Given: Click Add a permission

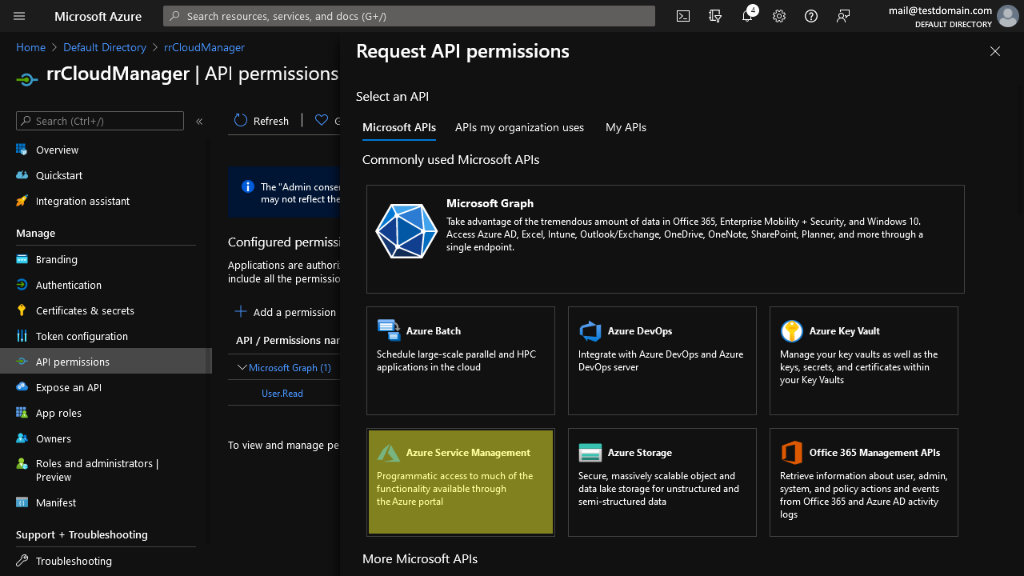Looking at the screenshot, I should pos(285,312).
